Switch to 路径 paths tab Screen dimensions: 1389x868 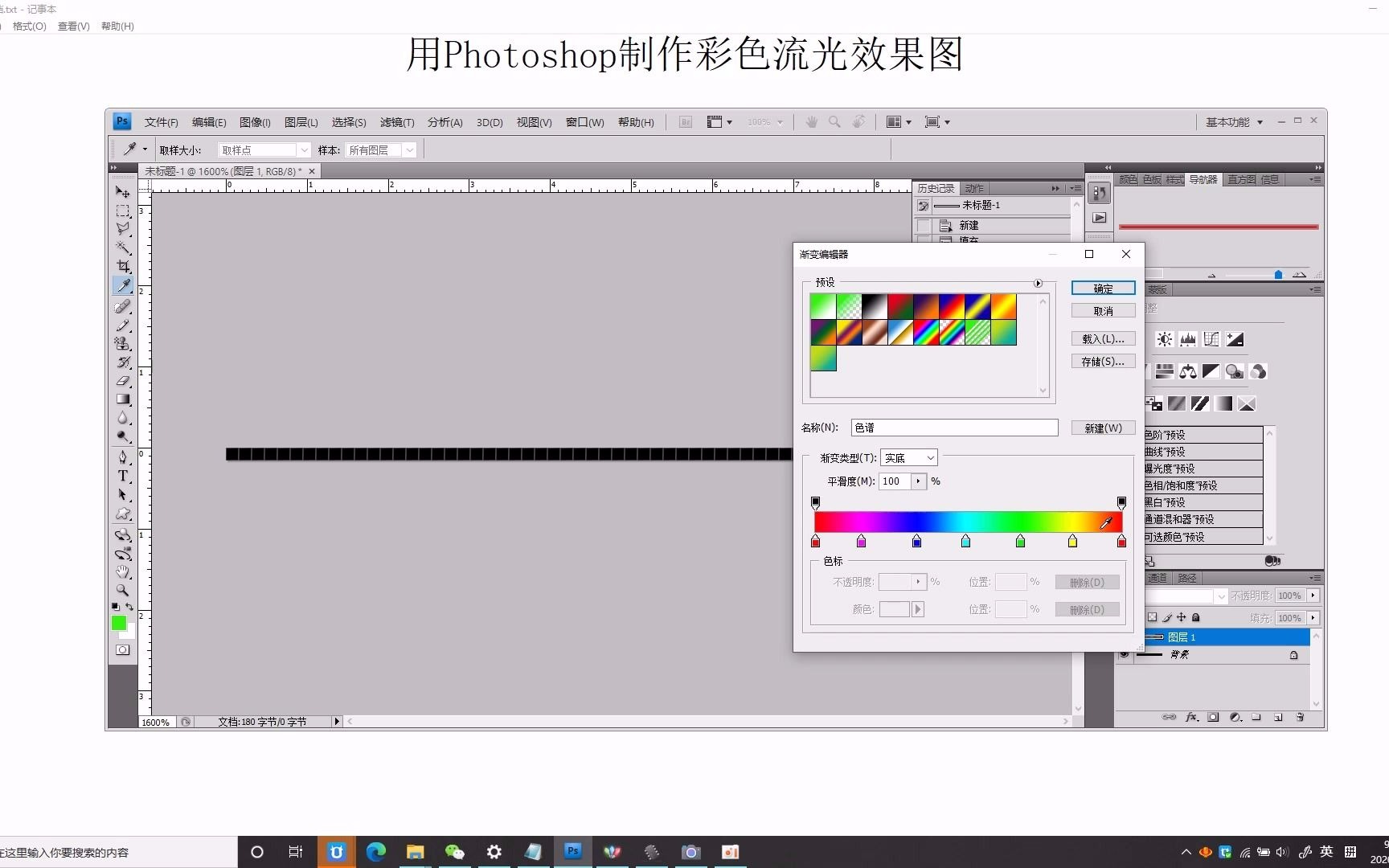click(1187, 578)
